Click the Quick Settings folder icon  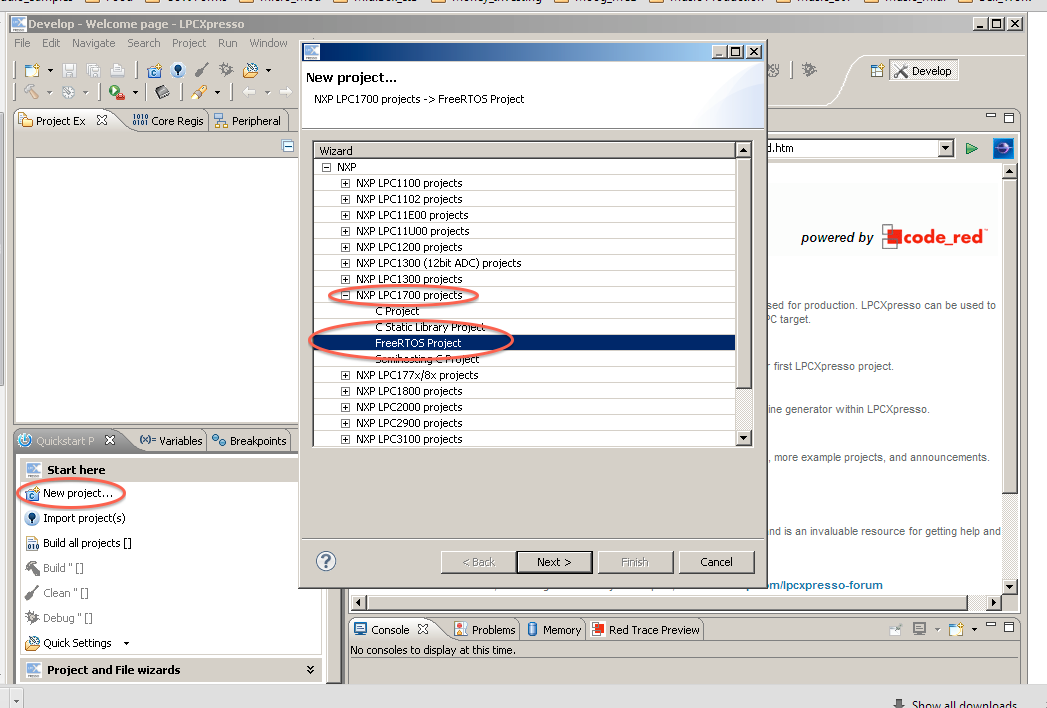coord(32,643)
